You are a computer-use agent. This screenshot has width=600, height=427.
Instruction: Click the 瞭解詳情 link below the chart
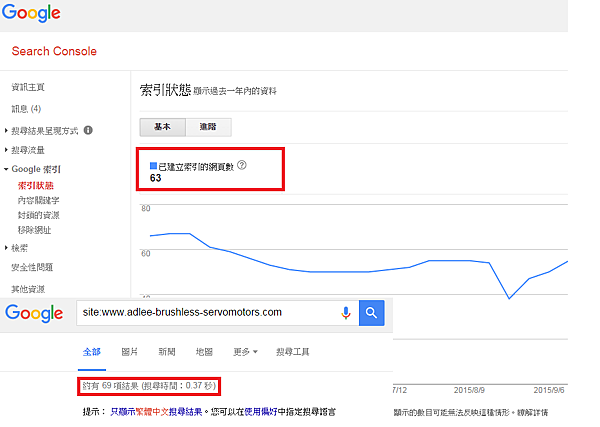(533, 413)
